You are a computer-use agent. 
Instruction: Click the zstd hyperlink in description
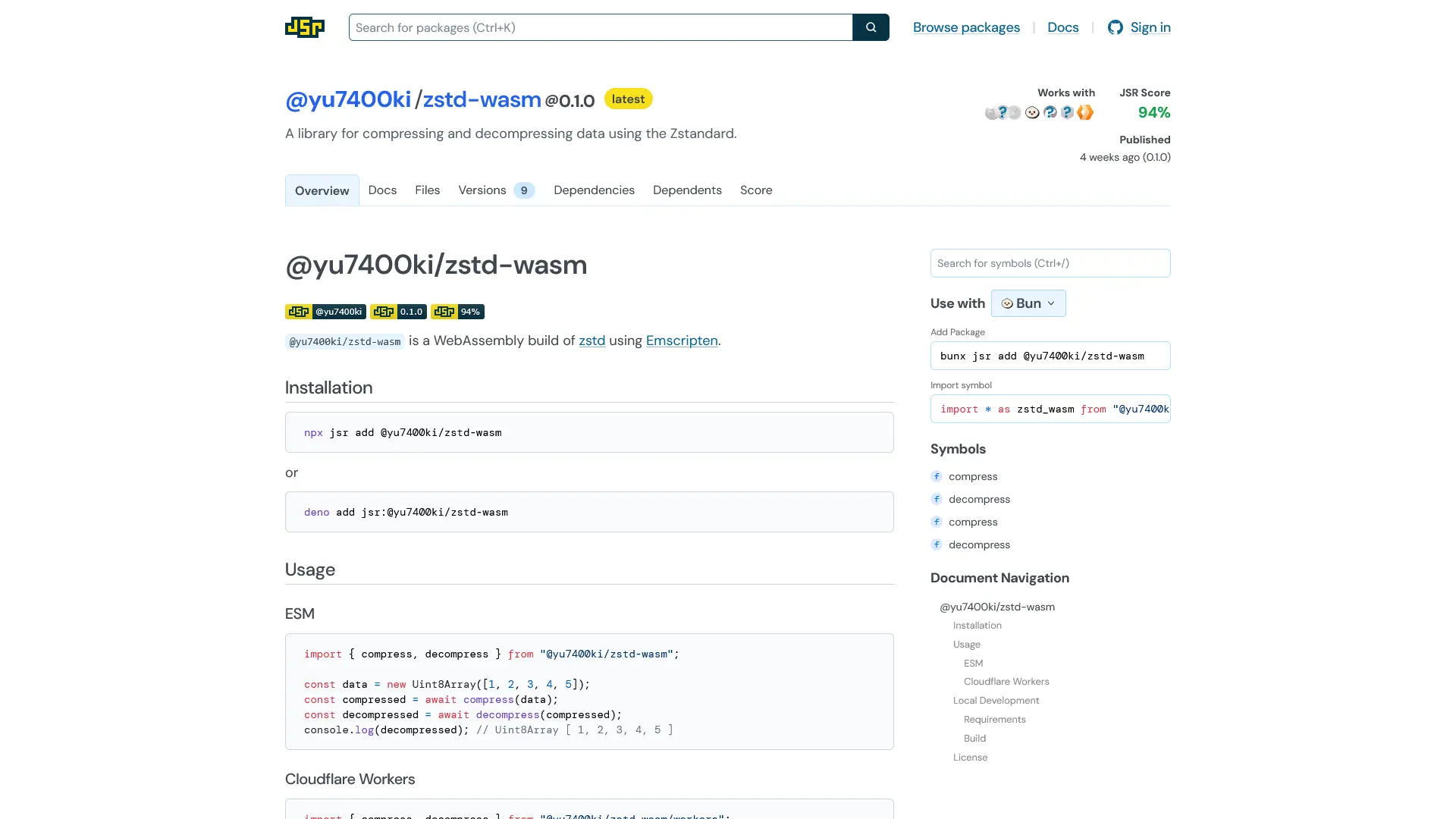tap(591, 340)
